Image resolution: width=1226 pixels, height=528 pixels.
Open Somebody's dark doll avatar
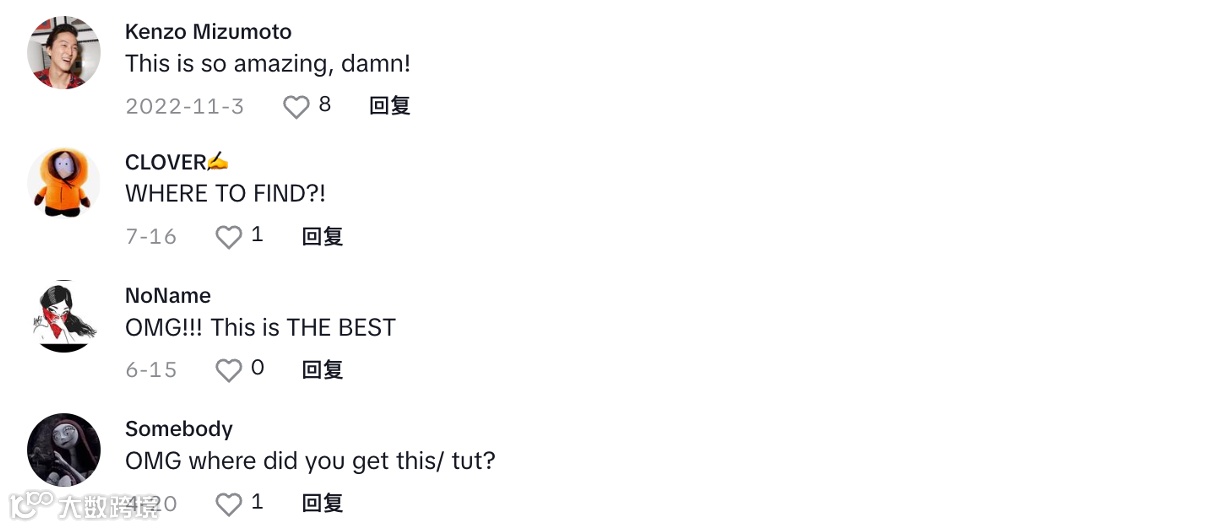pyautogui.click(x=63, y=449)
